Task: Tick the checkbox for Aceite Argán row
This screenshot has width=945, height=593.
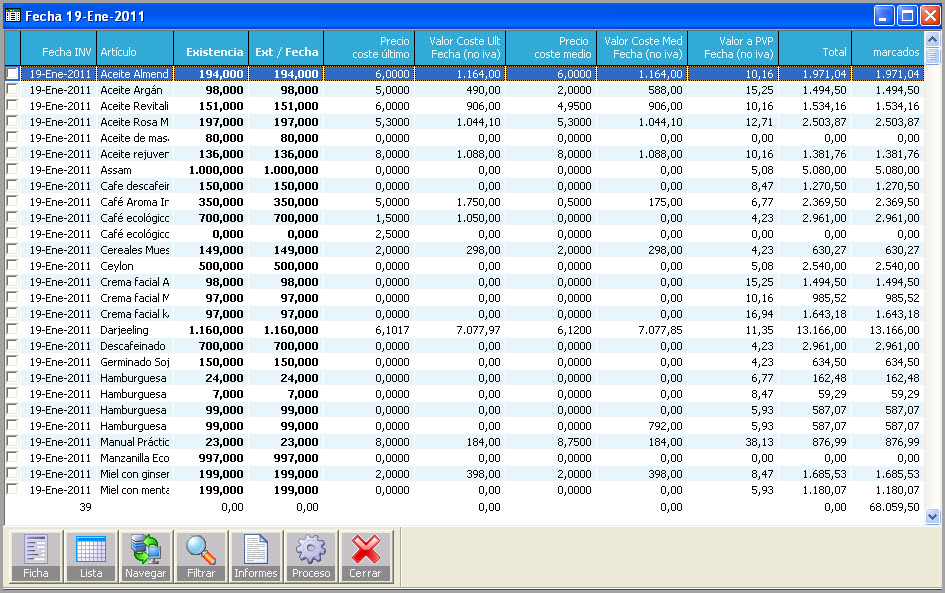Action: coord(12,90)
